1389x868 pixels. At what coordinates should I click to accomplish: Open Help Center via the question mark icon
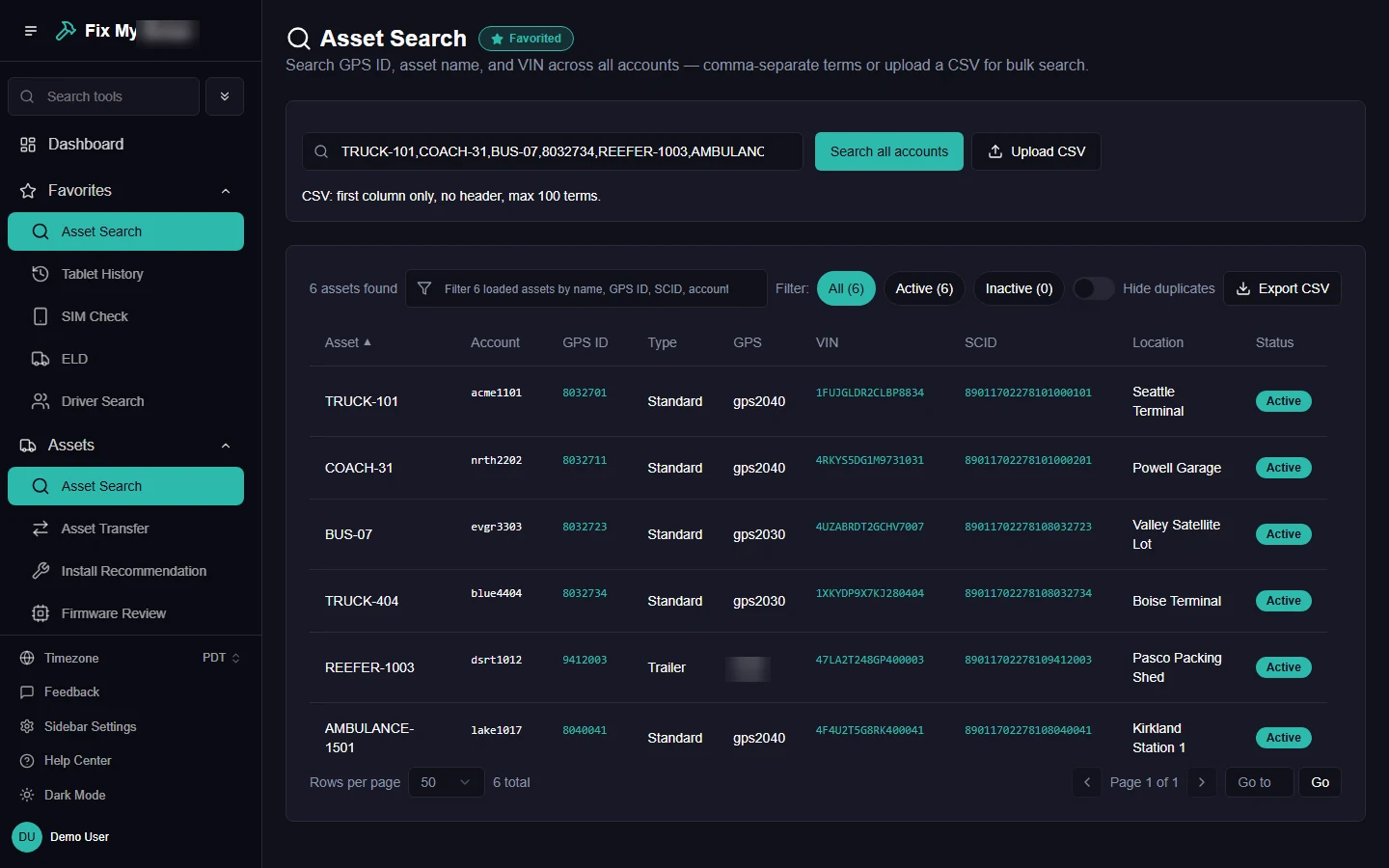pos(27,761)
